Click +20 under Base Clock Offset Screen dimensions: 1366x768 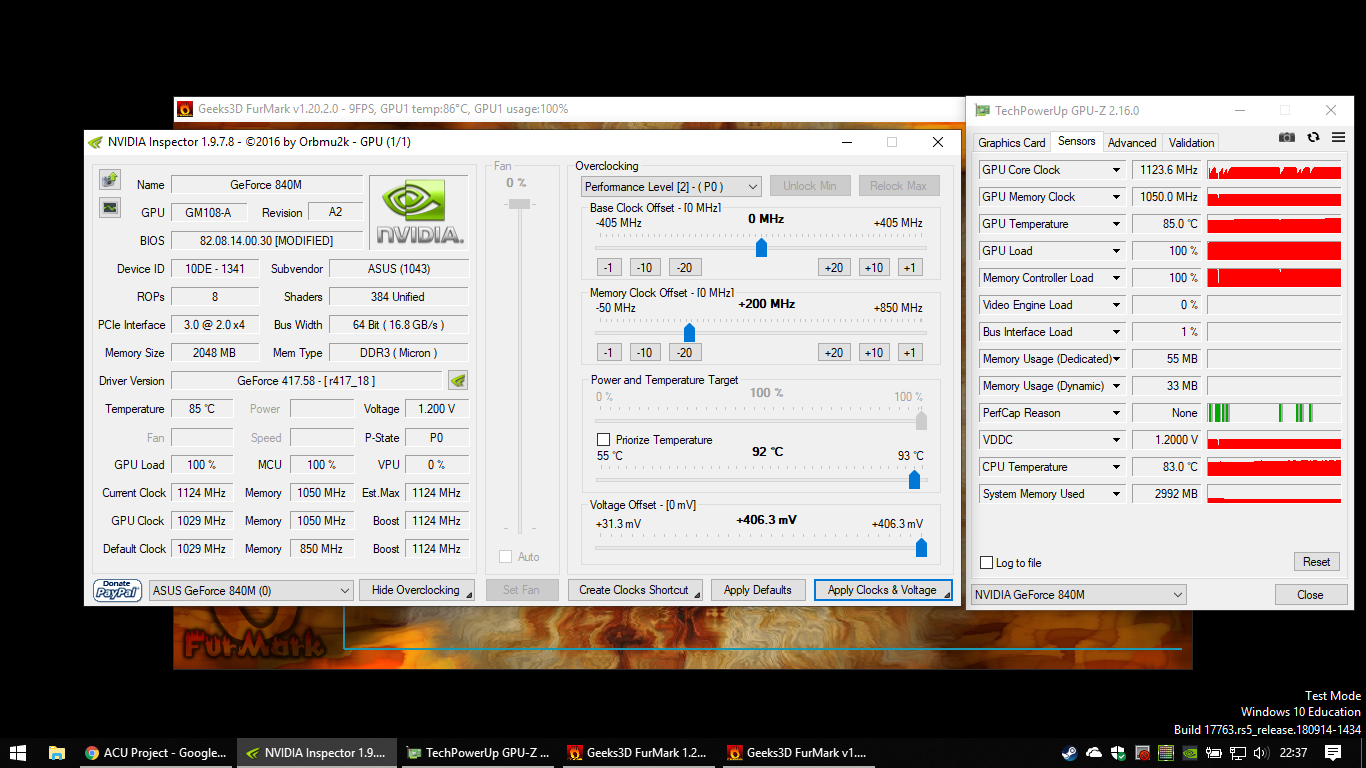pyautogui.click(x=834, y=267)
